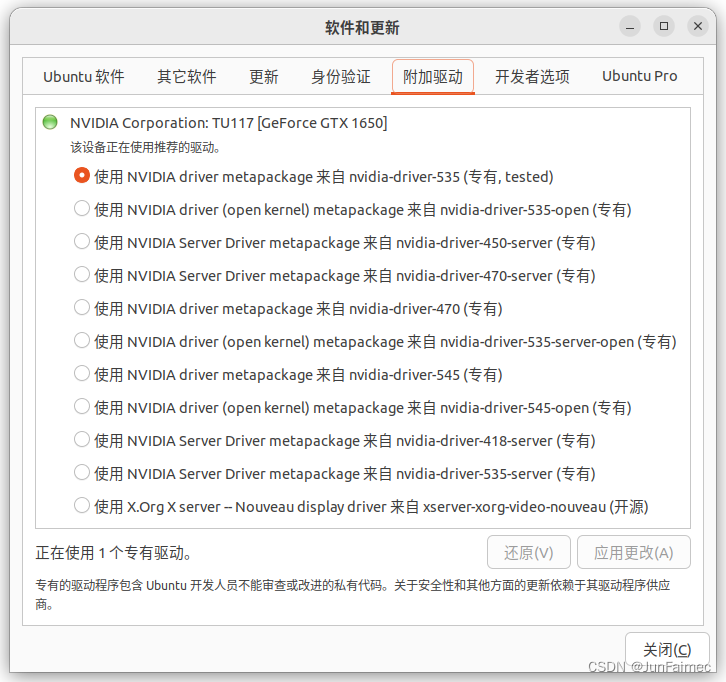The image size is (726, 682).
Task: Select nvidia-driver-535-server-open radio option
Action: point(82,340)
